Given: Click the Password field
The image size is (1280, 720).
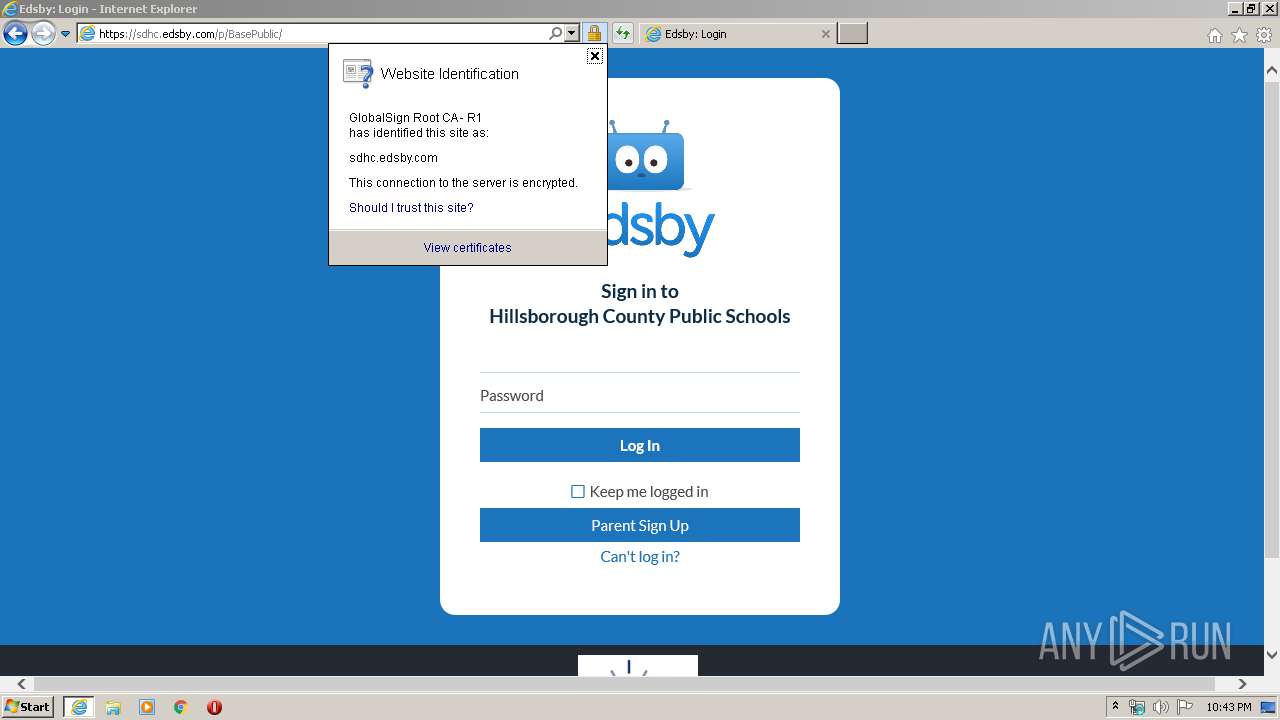Looking at the screenshot, I should coord(640,395).
